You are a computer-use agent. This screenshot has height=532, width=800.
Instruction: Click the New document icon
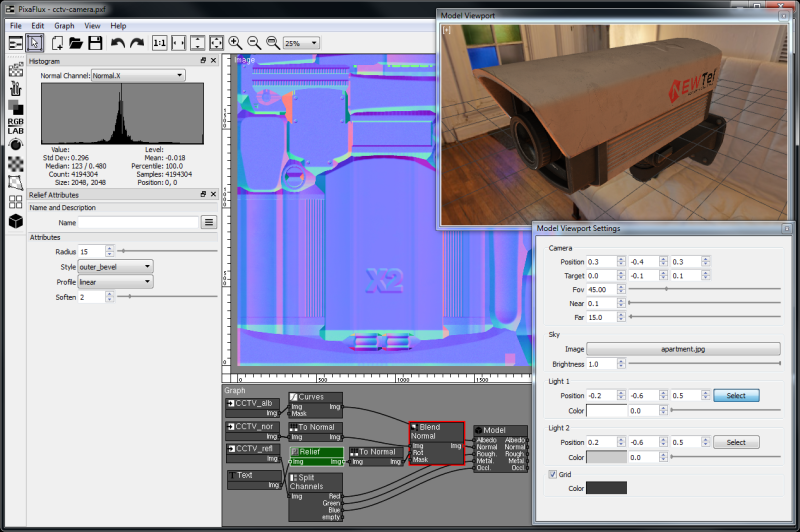point(57,43)
